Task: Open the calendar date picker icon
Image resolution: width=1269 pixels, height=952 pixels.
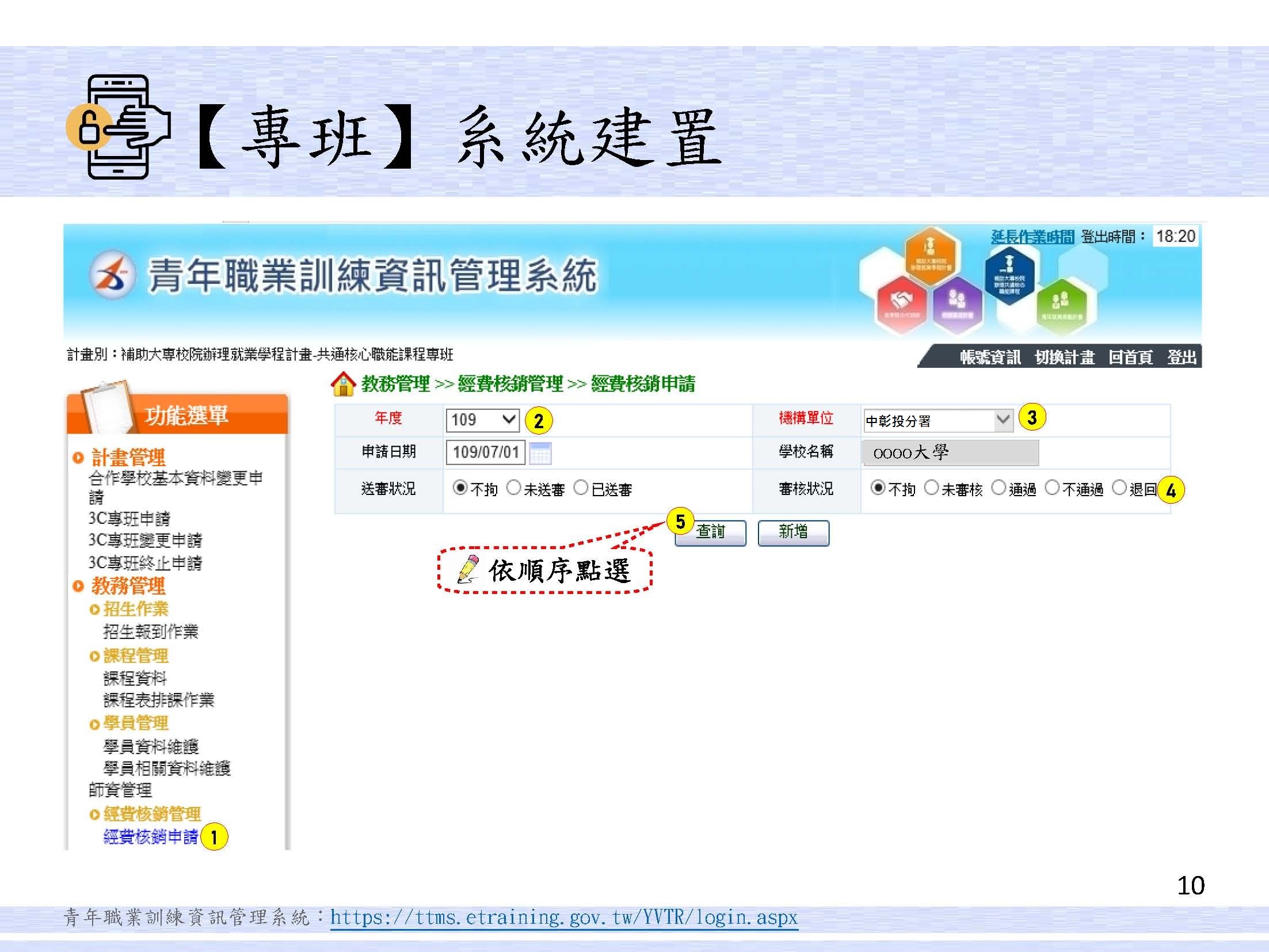Action: click(x=540, y=453)
